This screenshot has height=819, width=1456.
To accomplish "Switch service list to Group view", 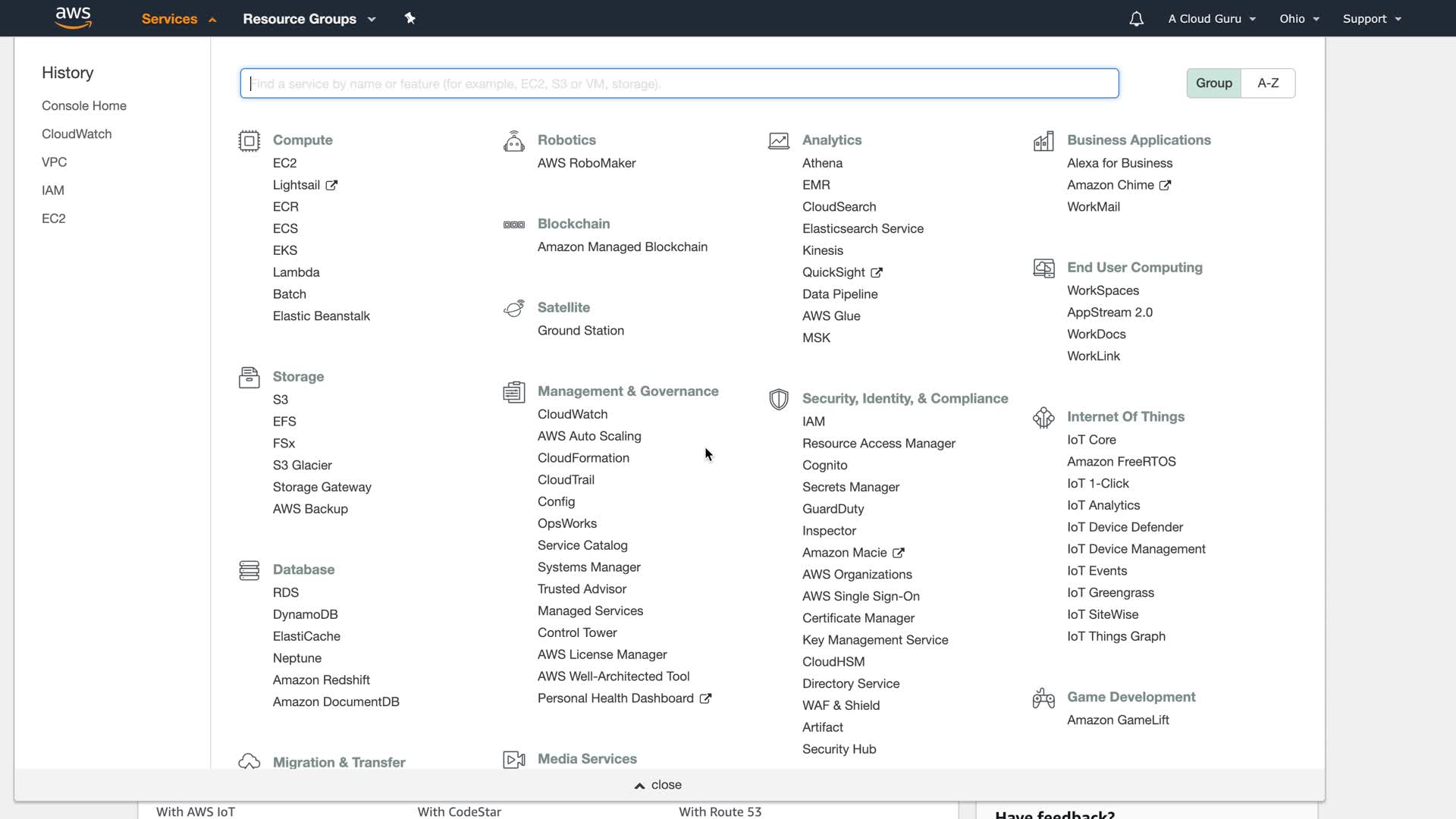I will click(x=1213, y=83).
